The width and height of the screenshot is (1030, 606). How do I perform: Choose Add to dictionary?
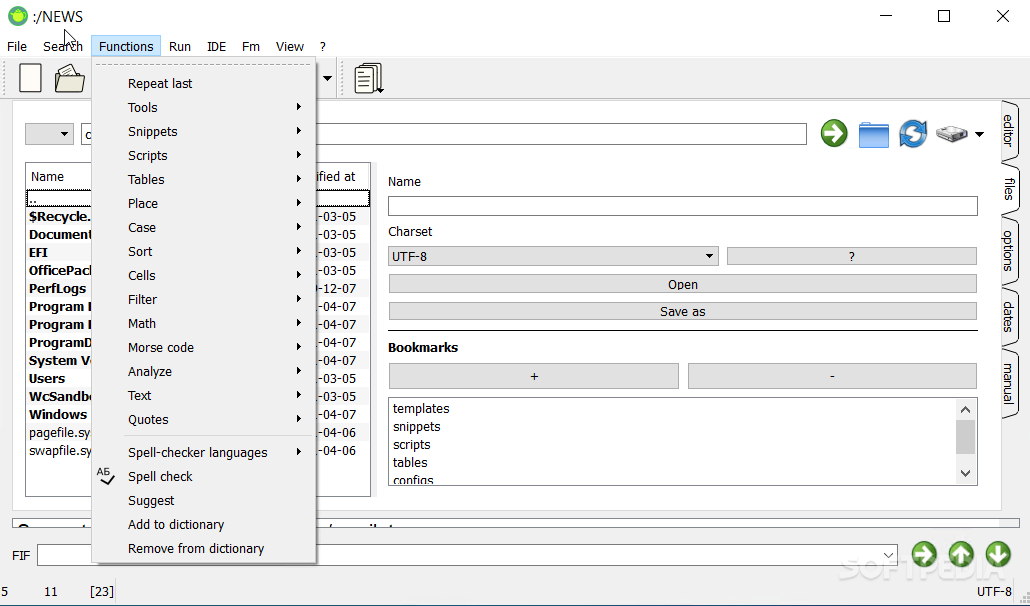(204, 525)
